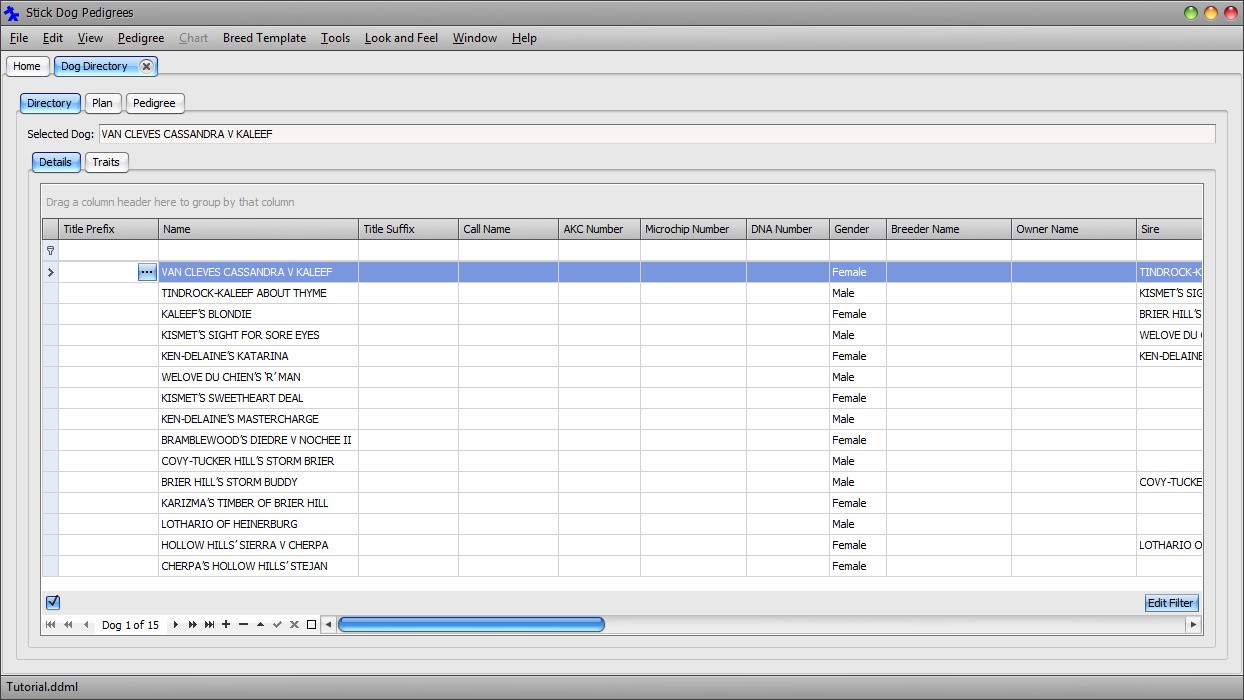Jump to the first dog record
The image size is (1244, 700).
click(50, 624)
